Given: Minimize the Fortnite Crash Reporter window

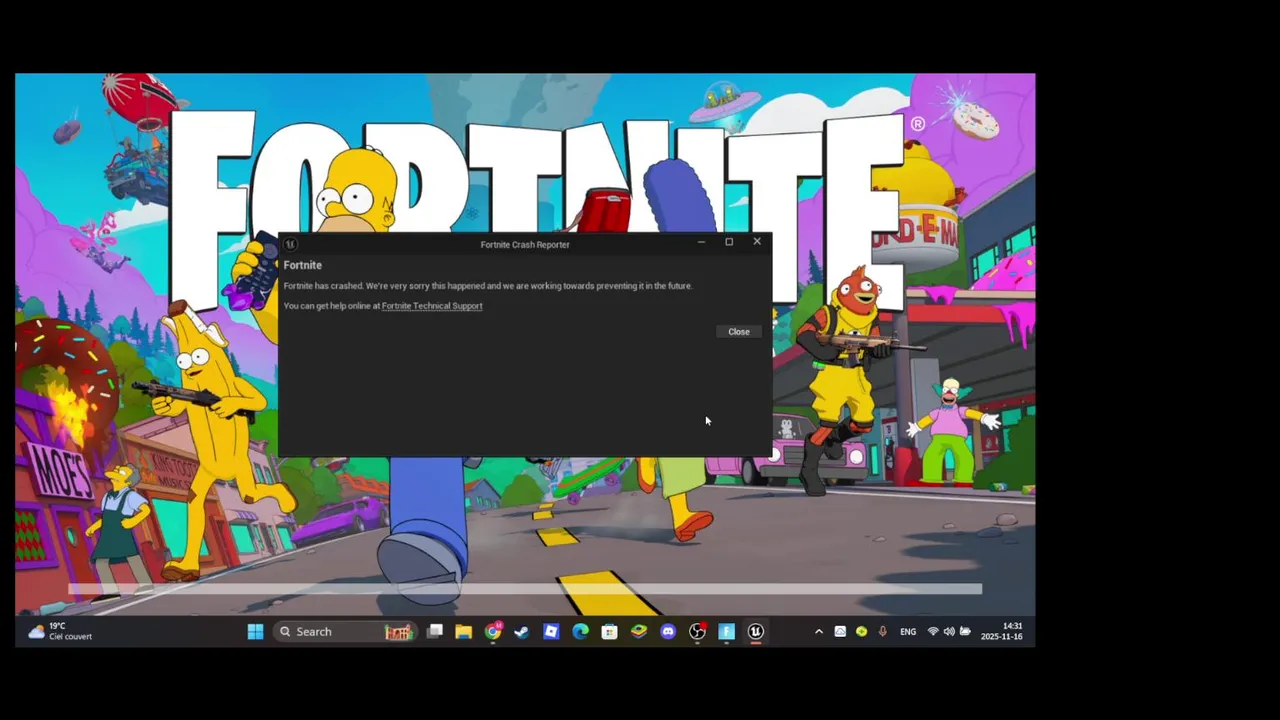Looking at the screenshot, I should pyautogui.click(x=701, y=242).
